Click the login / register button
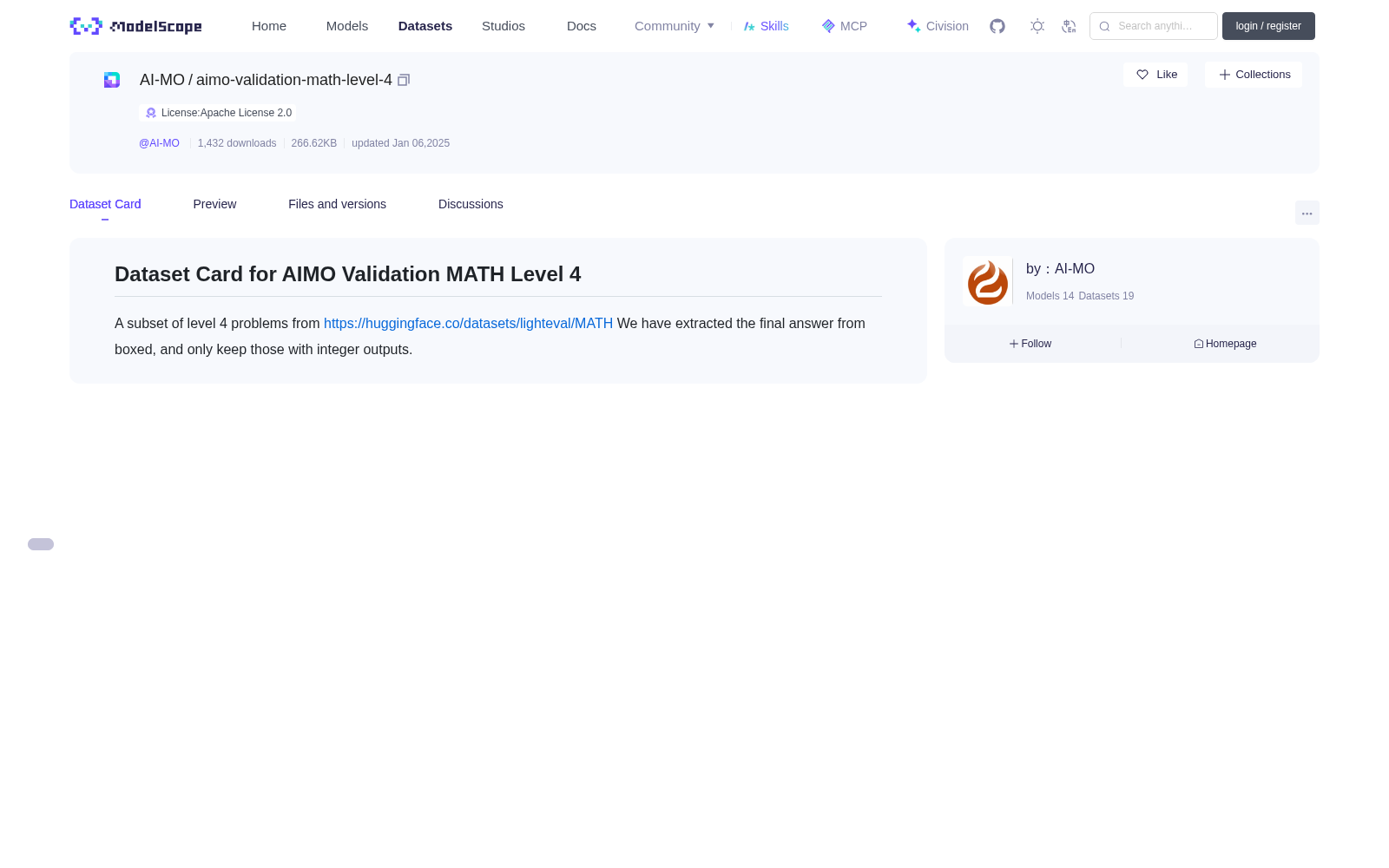The image size is (1389, 868). [1268, 26]
